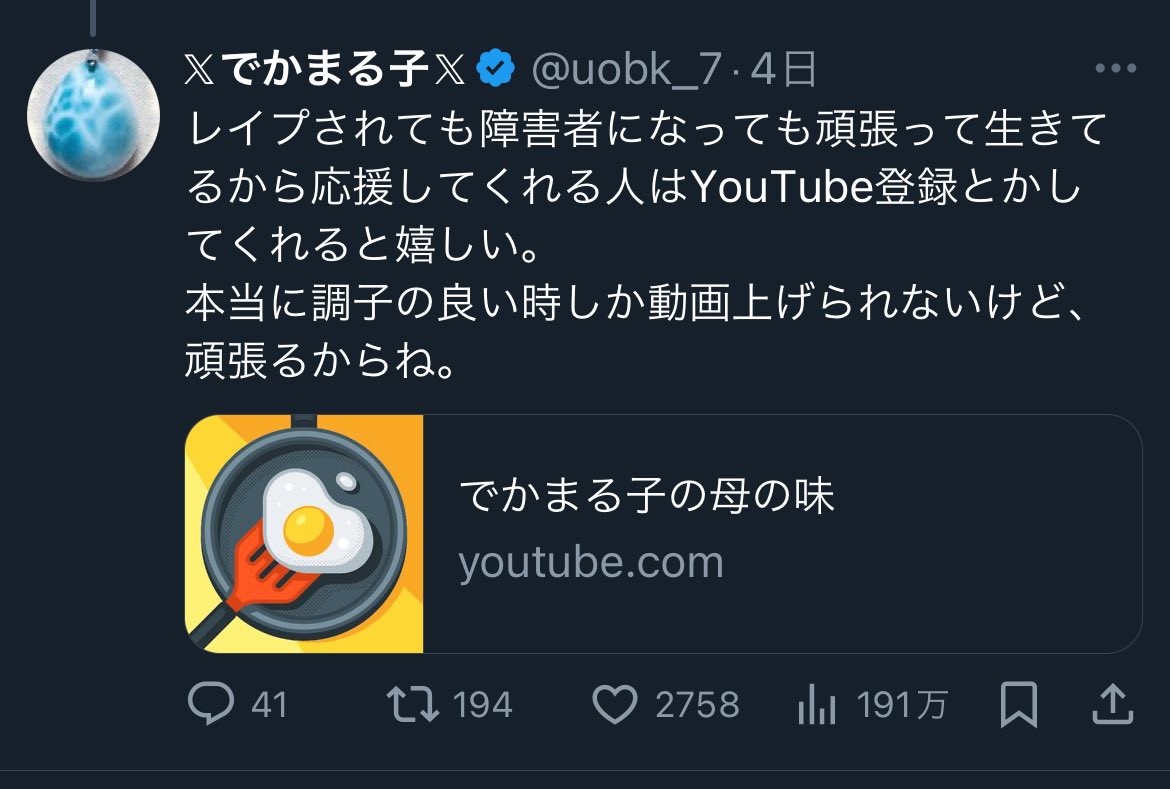Open the でかまる子の母の味 link card title
The width and height of the screenshot is (1170, 789).
646,496
